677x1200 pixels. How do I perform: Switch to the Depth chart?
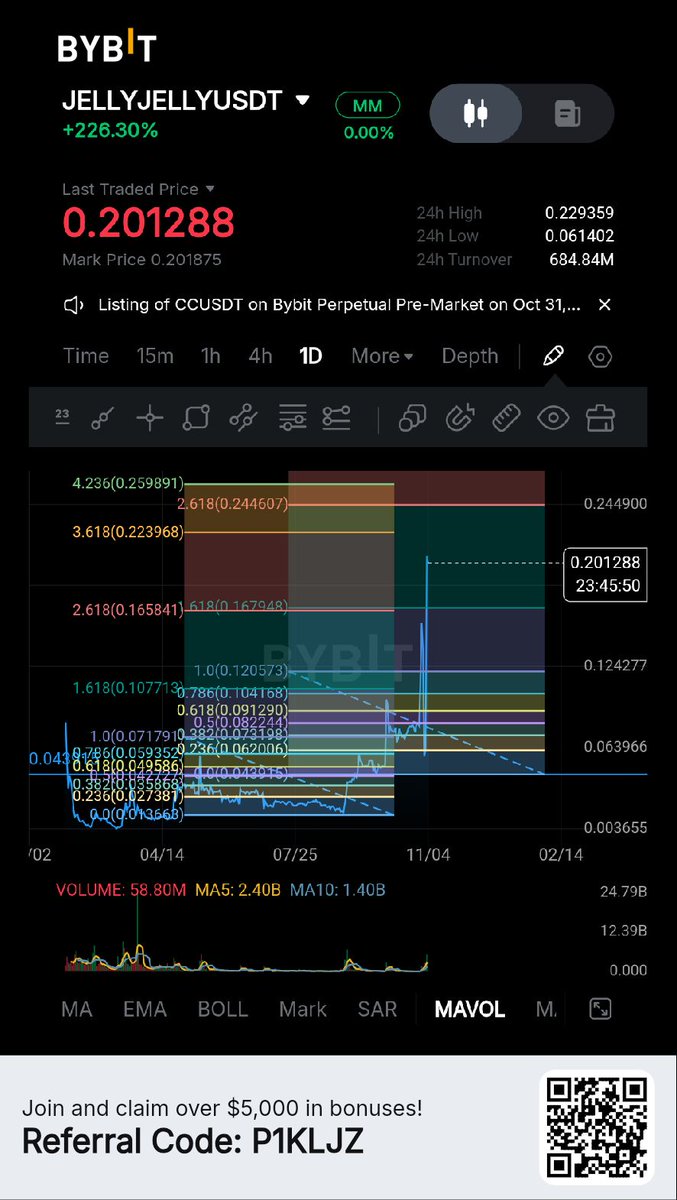470,356
